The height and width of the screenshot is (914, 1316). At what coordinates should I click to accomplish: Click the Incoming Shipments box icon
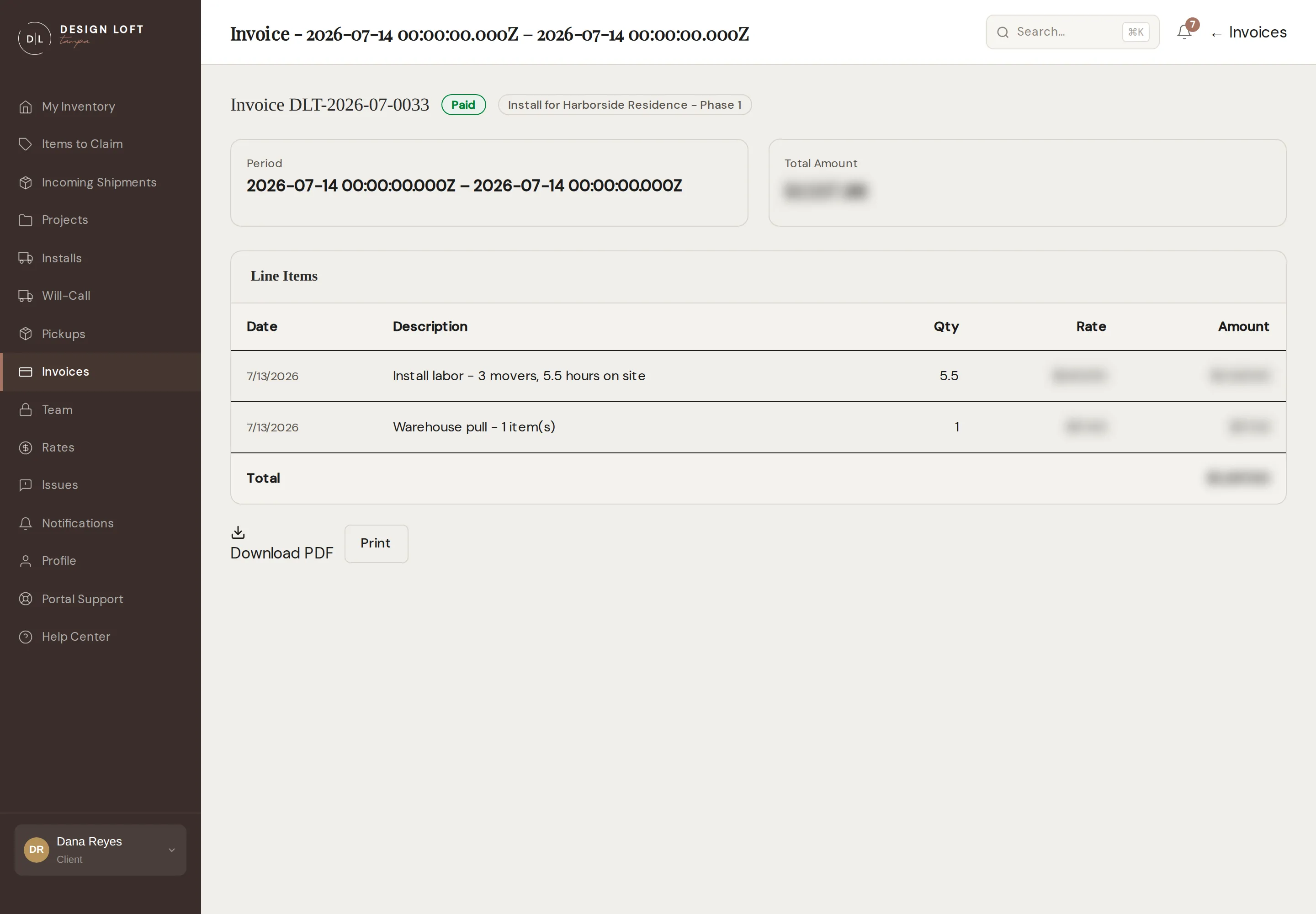tap(25, 183)
